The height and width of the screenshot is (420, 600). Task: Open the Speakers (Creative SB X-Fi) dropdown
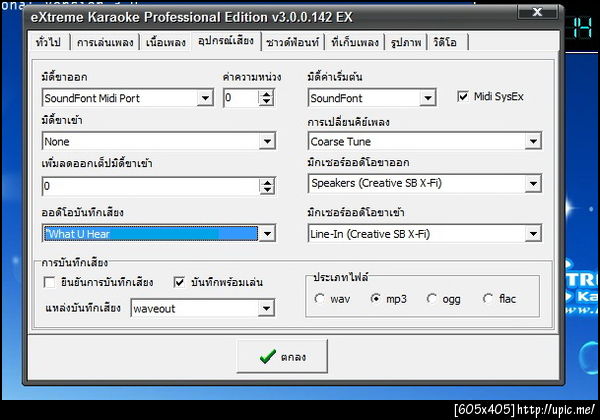[533, 184]
